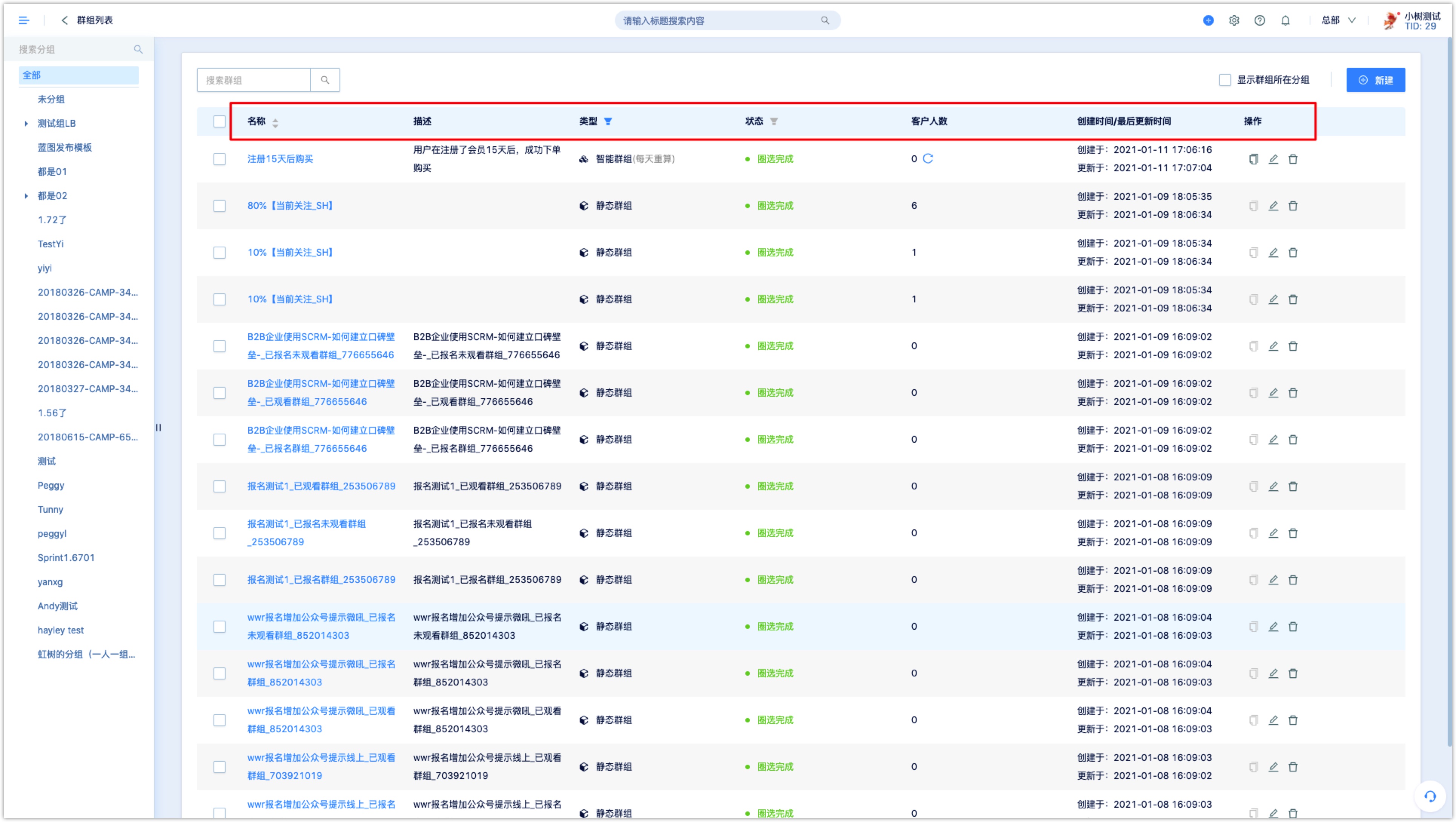1456x822 pixels.
Task: Collapse sidebar with the divider handle
Action: (158, 428)
